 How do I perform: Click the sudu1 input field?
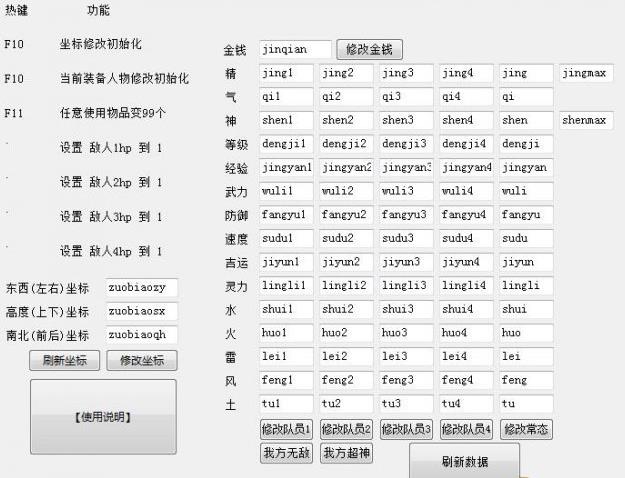pos(286,238)
